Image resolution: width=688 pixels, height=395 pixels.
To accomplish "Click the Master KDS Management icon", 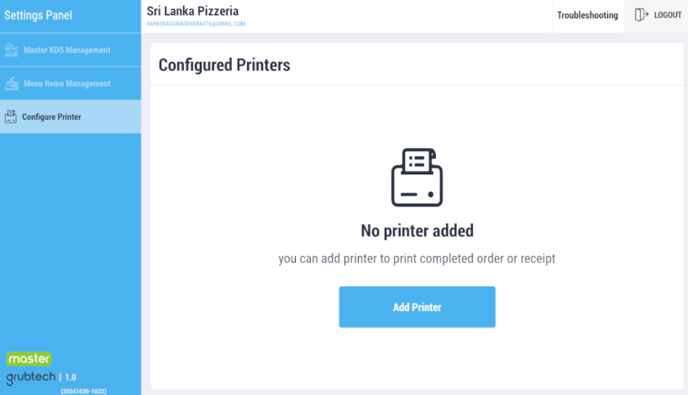I will click(x=11, y=50).
